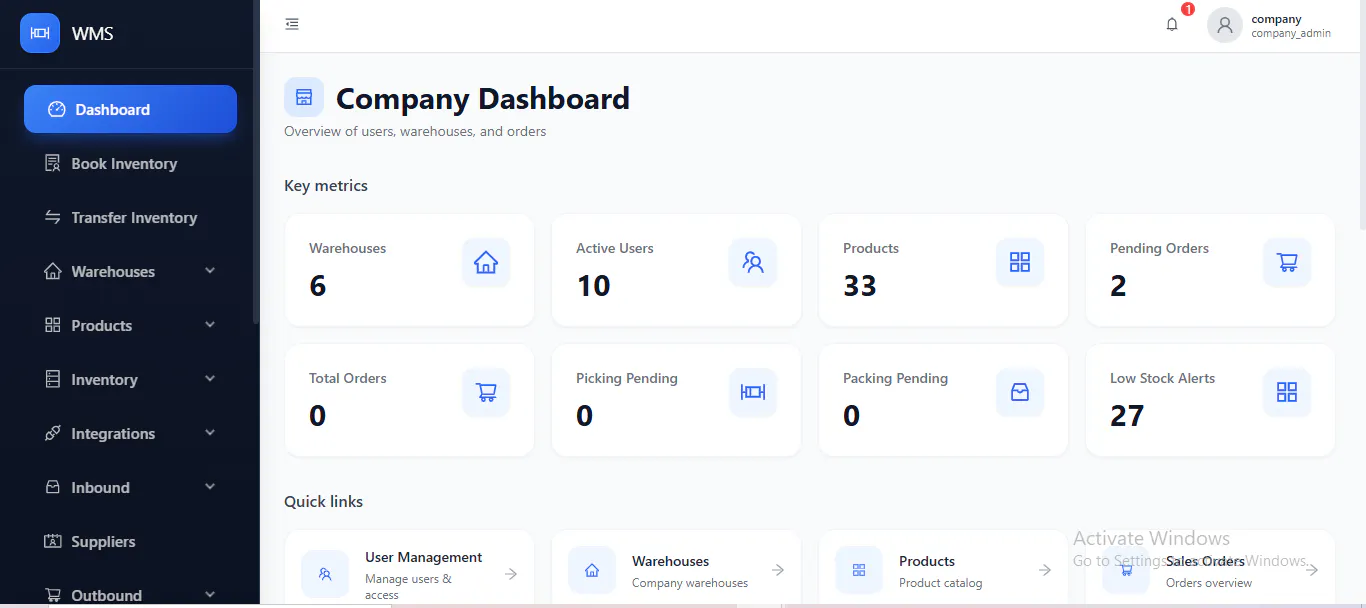Click the Pending Orders count 2
Screen dimensions: 1366x608
point(1118,286)
